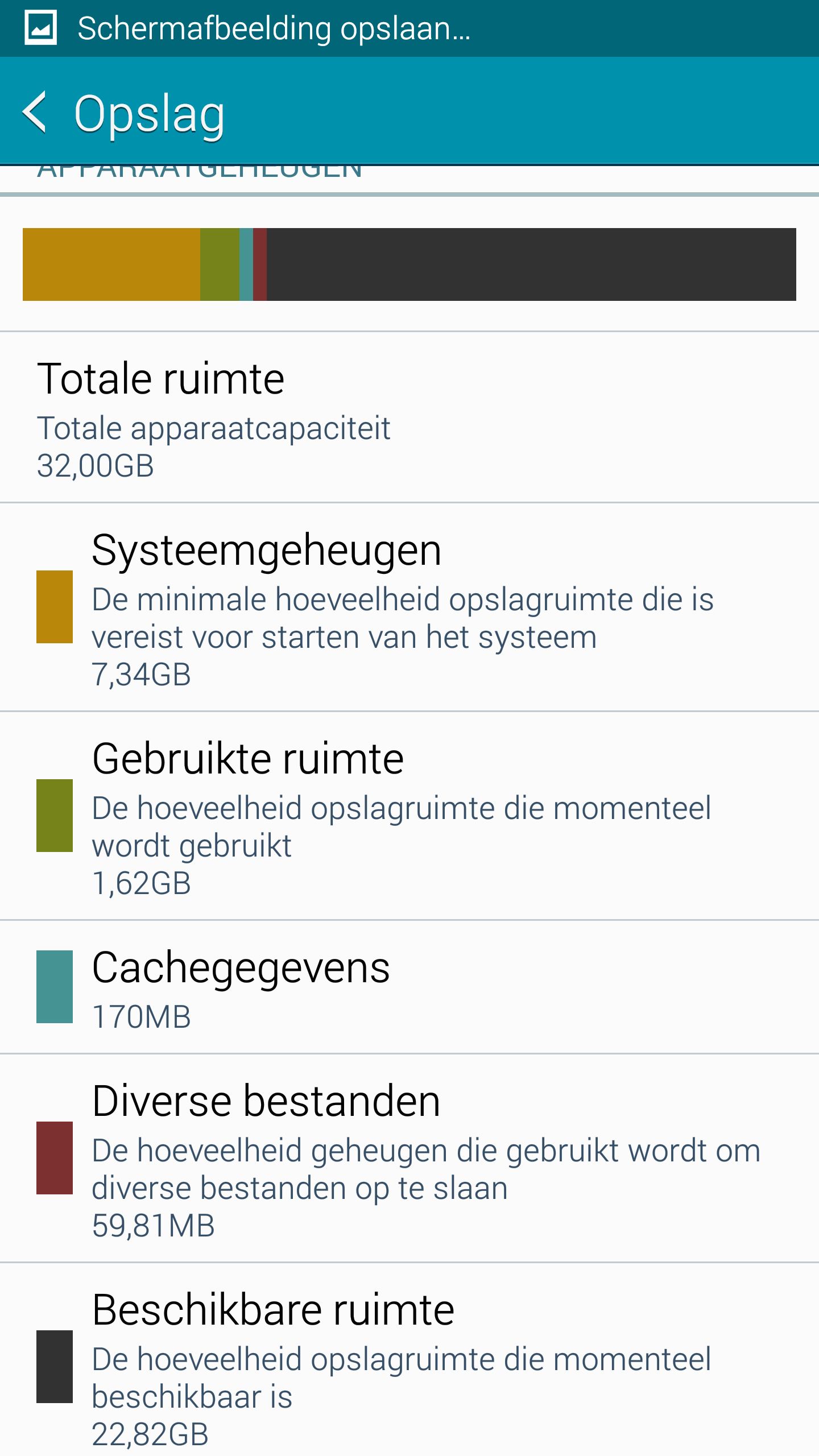
Task: Tap the 7,34GB system memory value
Action: point(142,675)
